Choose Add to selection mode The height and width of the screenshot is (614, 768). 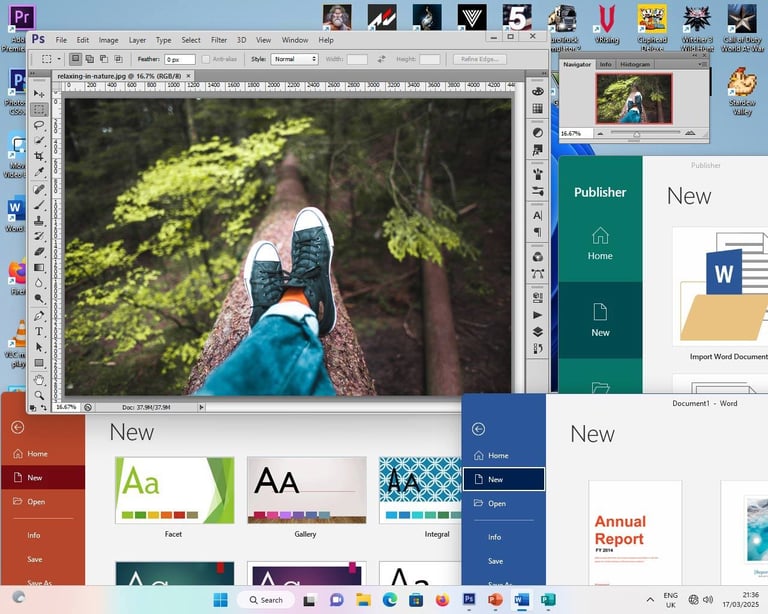[x=90, y=59]
